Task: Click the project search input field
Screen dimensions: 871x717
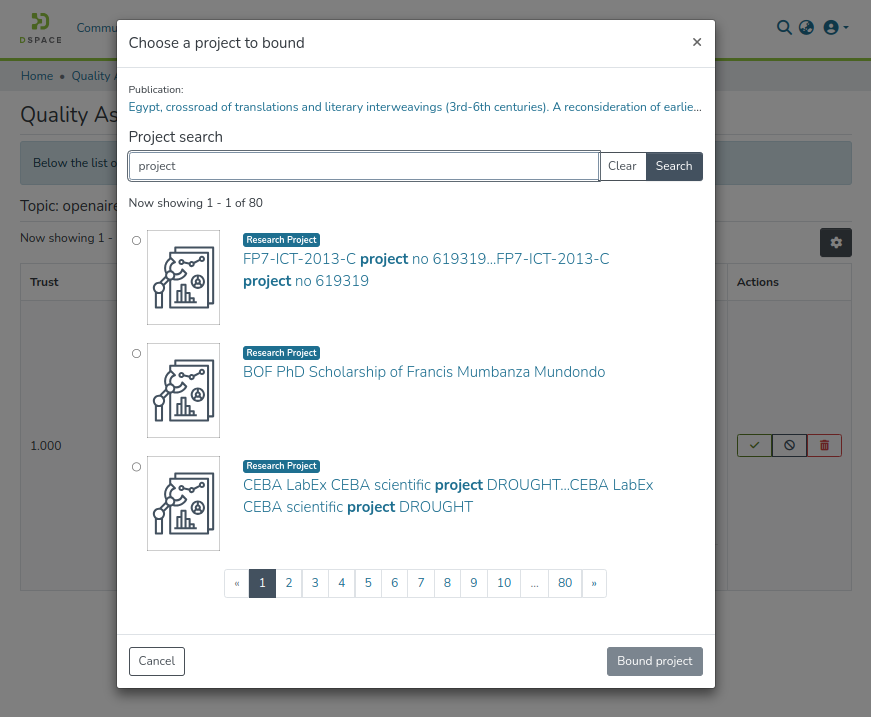Action: (x=364, y=166)
